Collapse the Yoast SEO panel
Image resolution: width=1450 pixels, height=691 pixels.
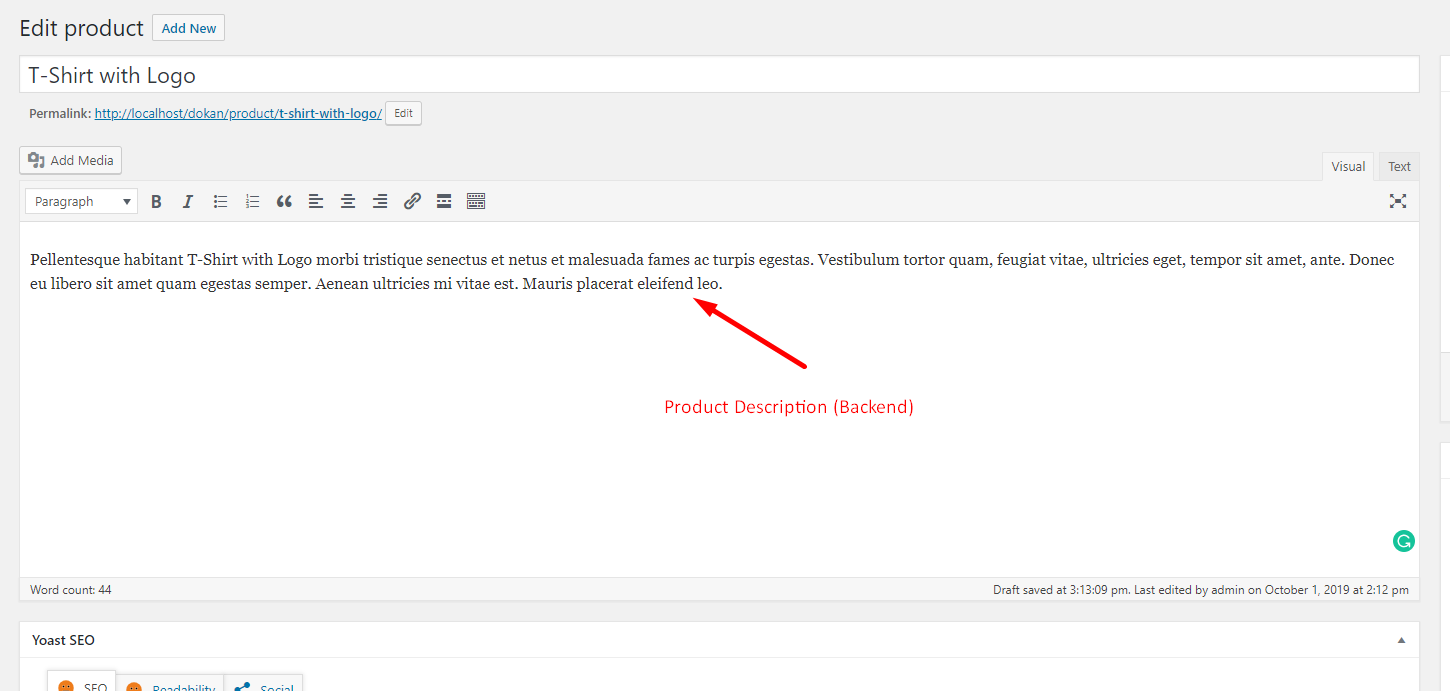(x=1402, y=639)
